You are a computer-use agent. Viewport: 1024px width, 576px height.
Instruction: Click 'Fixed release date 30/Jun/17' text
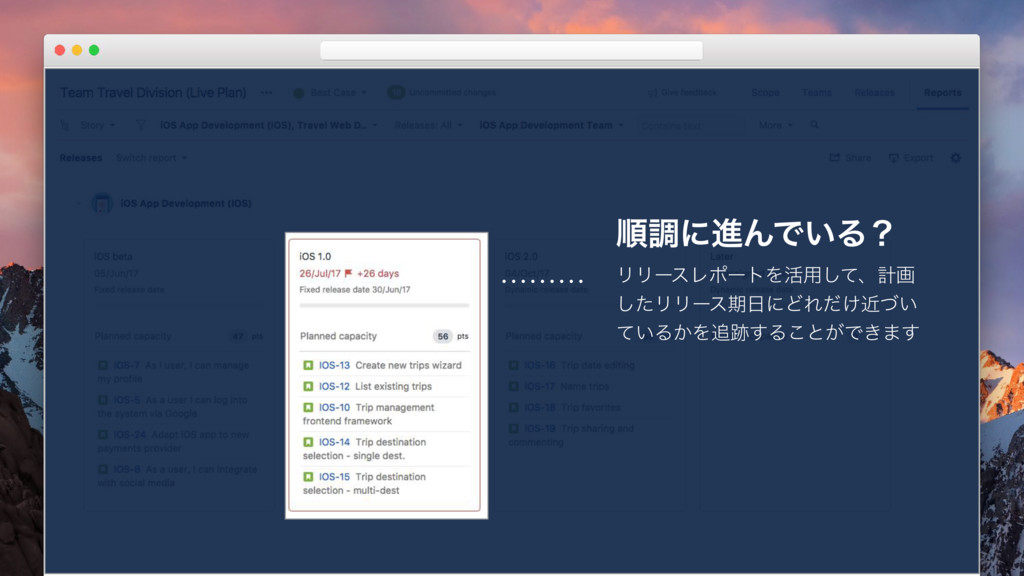[355, 289]
